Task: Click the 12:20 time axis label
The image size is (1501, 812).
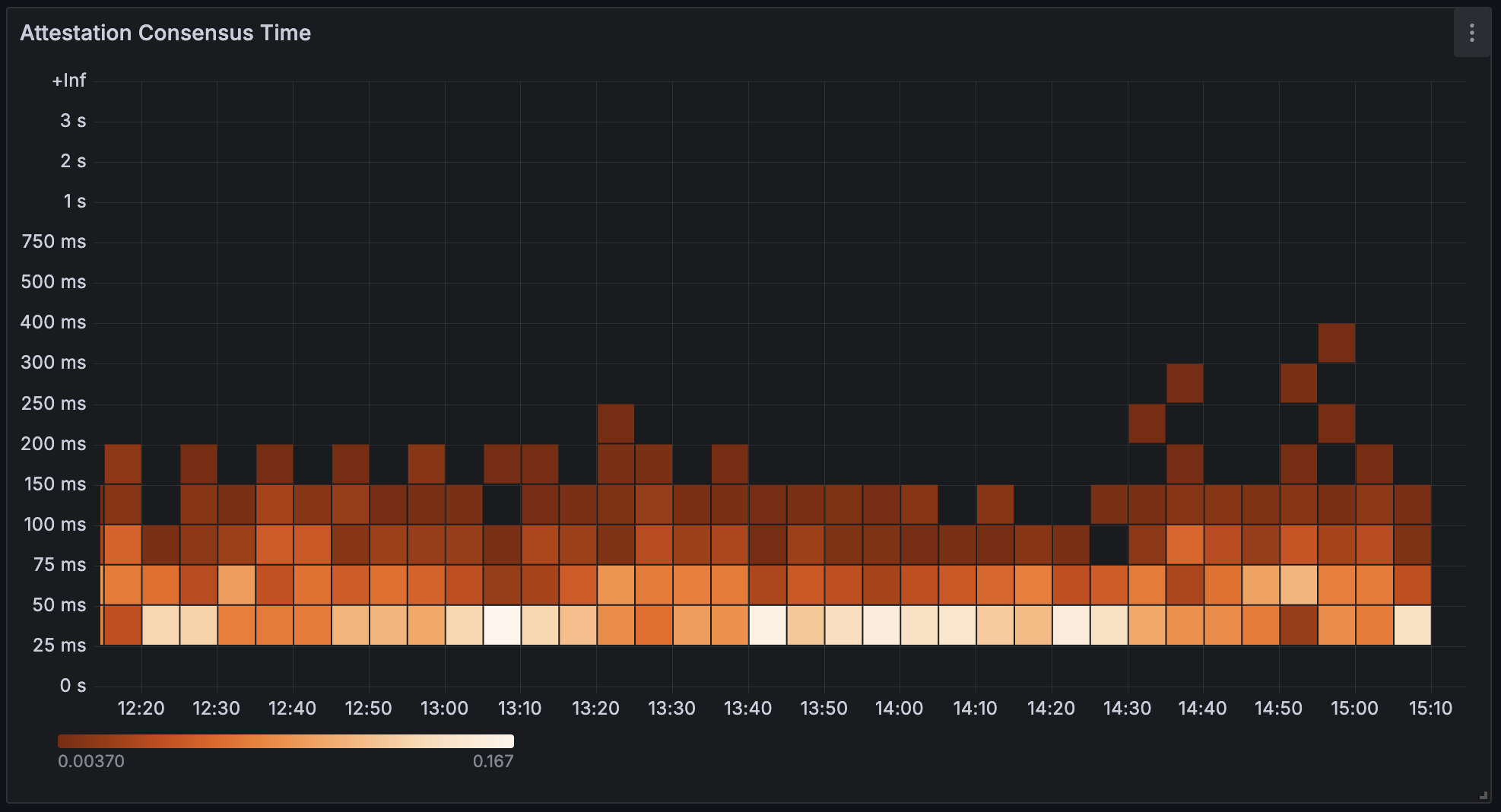Action: (x=141, y=709)
